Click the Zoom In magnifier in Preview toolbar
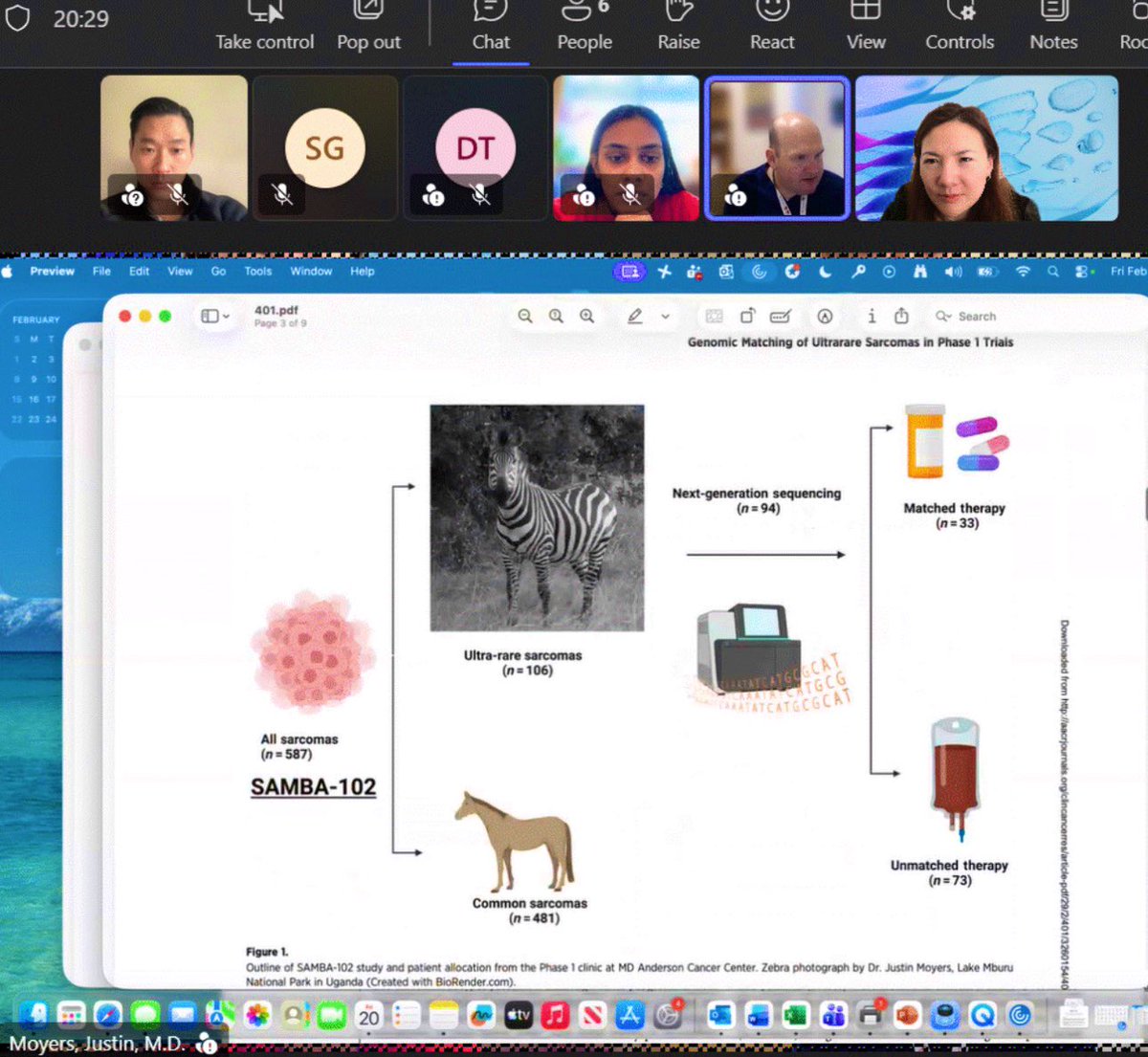Screen dimensions: 1148x1057 click(586, 316)
